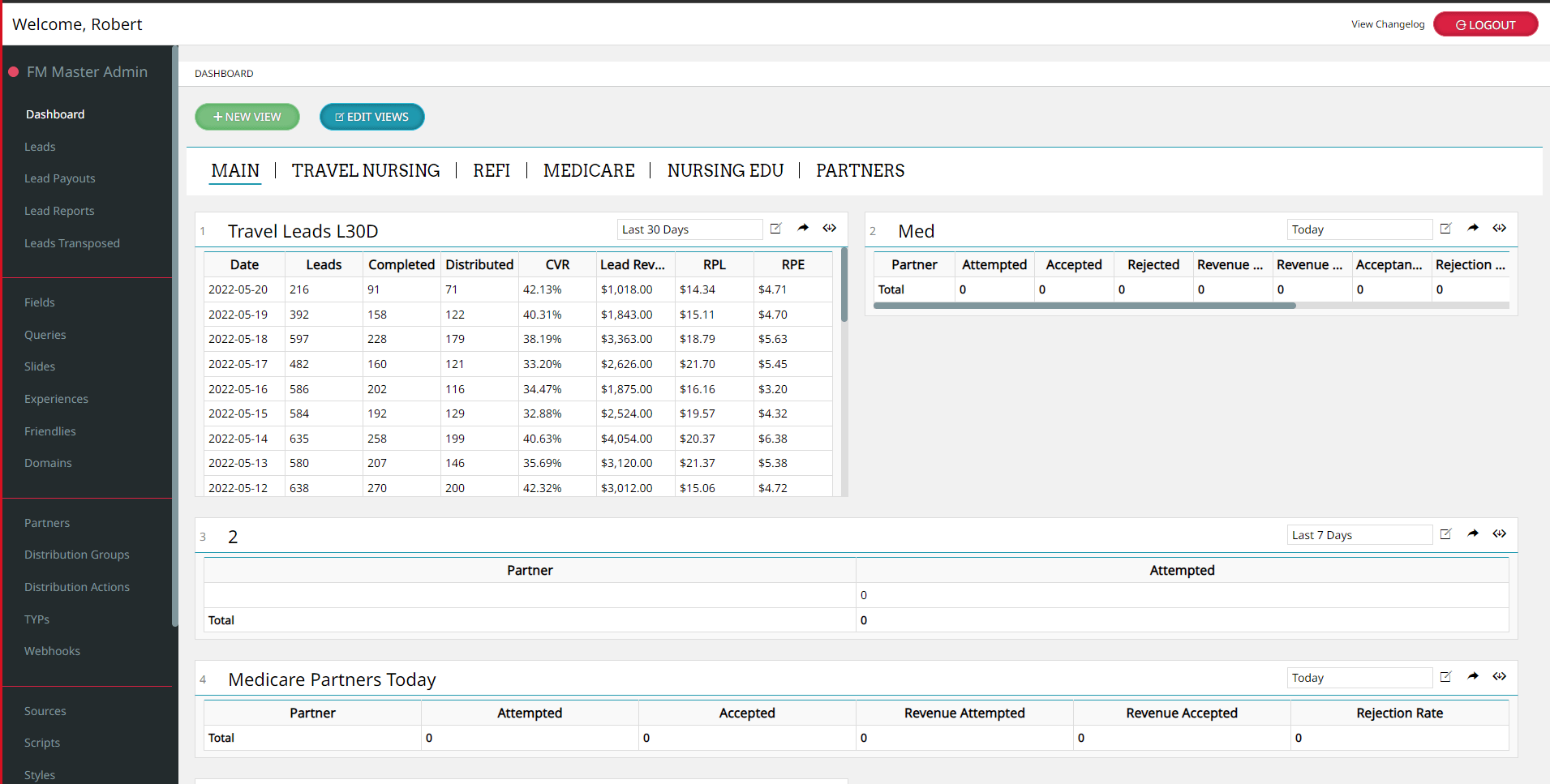Image resolution: width=1550 pixels, height=784 pixels.
Task: Edit the Med widget via pencil icon
Action: [x=1445, y=229]
